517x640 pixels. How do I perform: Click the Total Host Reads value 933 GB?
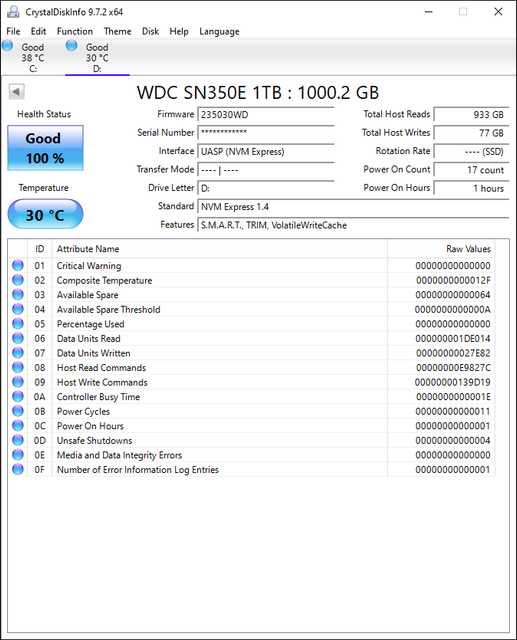pyautogui.click(x=471, y=115)
